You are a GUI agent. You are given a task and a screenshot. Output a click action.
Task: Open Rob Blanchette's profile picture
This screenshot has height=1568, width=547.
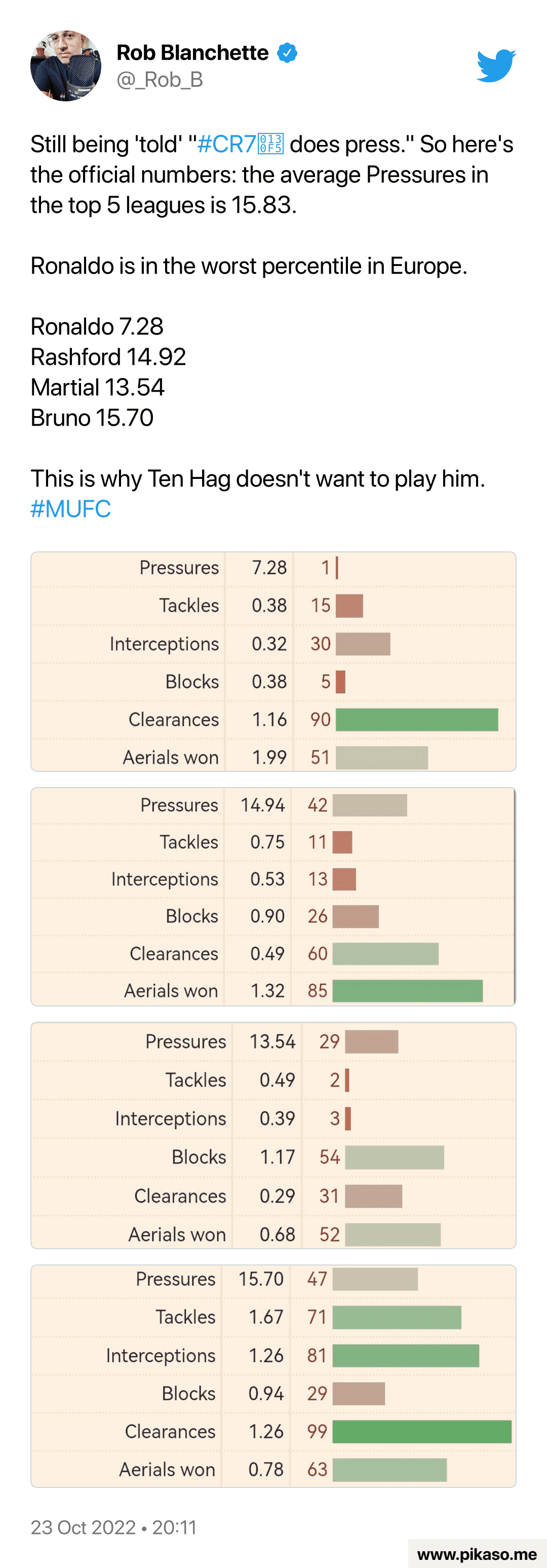[66, 66]
